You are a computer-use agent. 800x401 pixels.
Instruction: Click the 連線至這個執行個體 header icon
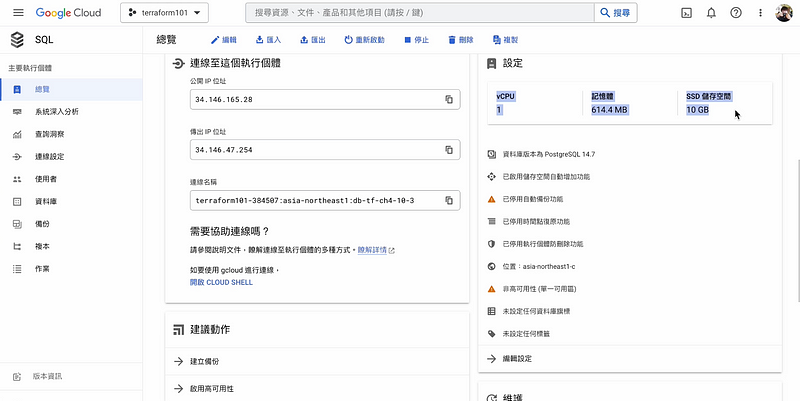pos(178,64)
